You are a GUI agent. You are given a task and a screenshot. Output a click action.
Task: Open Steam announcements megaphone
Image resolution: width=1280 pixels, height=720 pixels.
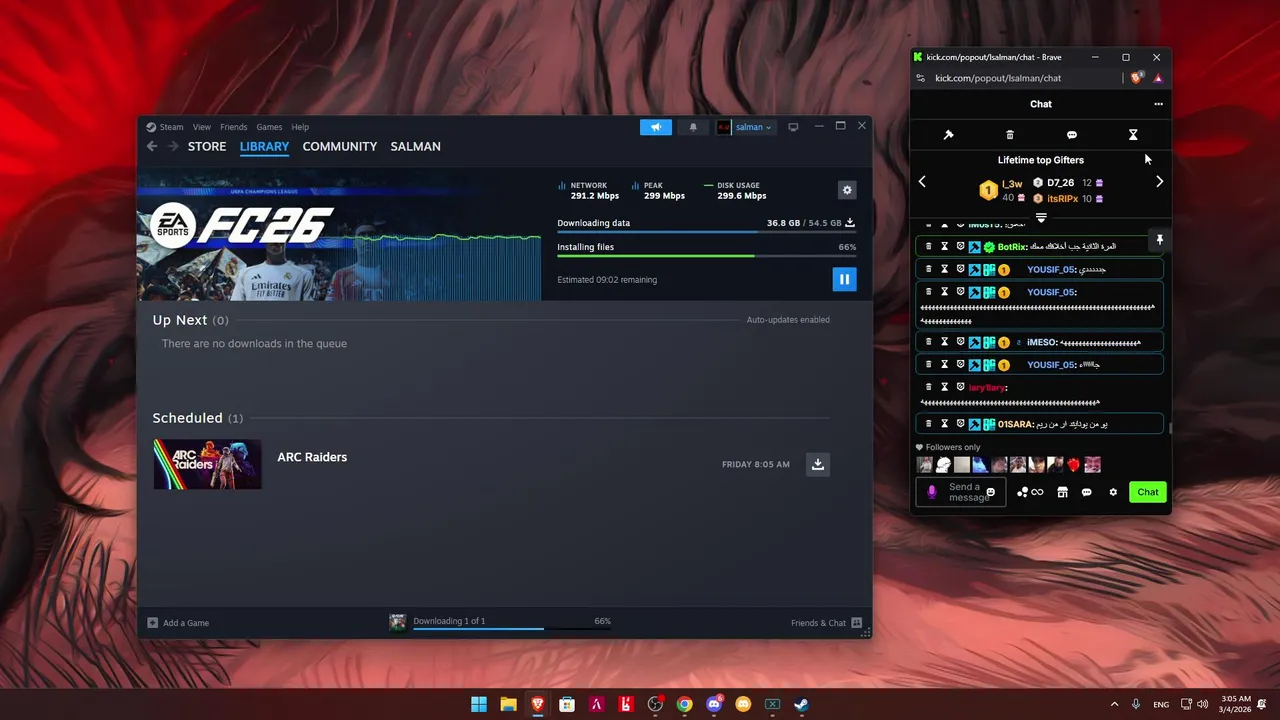[656, 127]
